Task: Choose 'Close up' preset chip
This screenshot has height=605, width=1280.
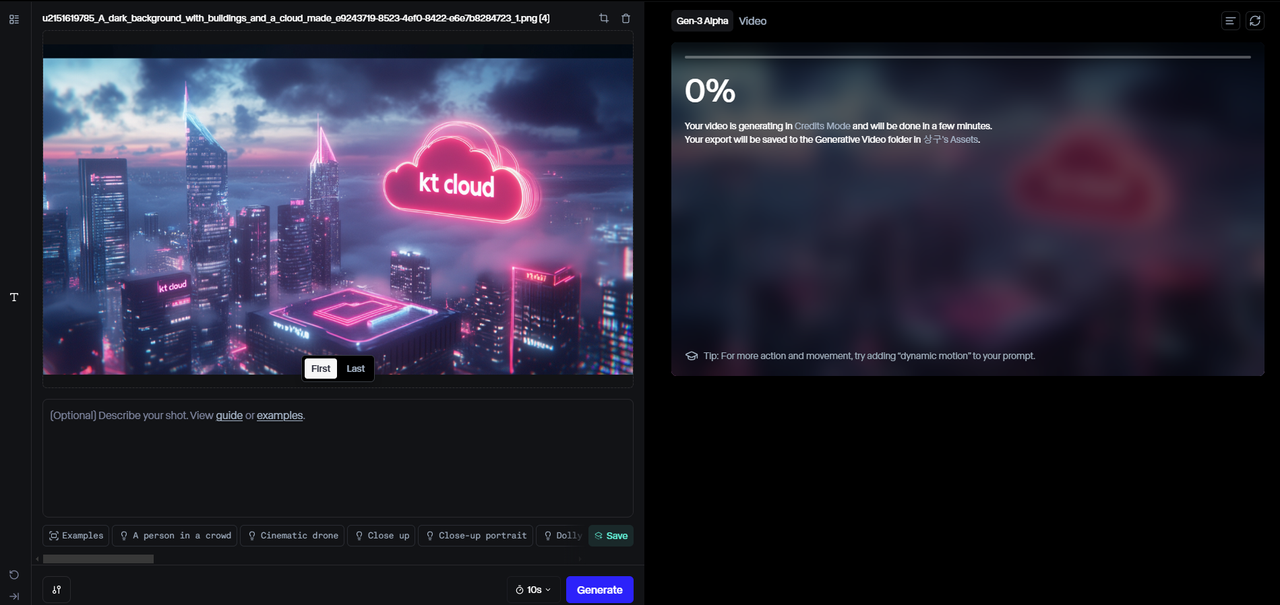Action: tap(381, 536)
